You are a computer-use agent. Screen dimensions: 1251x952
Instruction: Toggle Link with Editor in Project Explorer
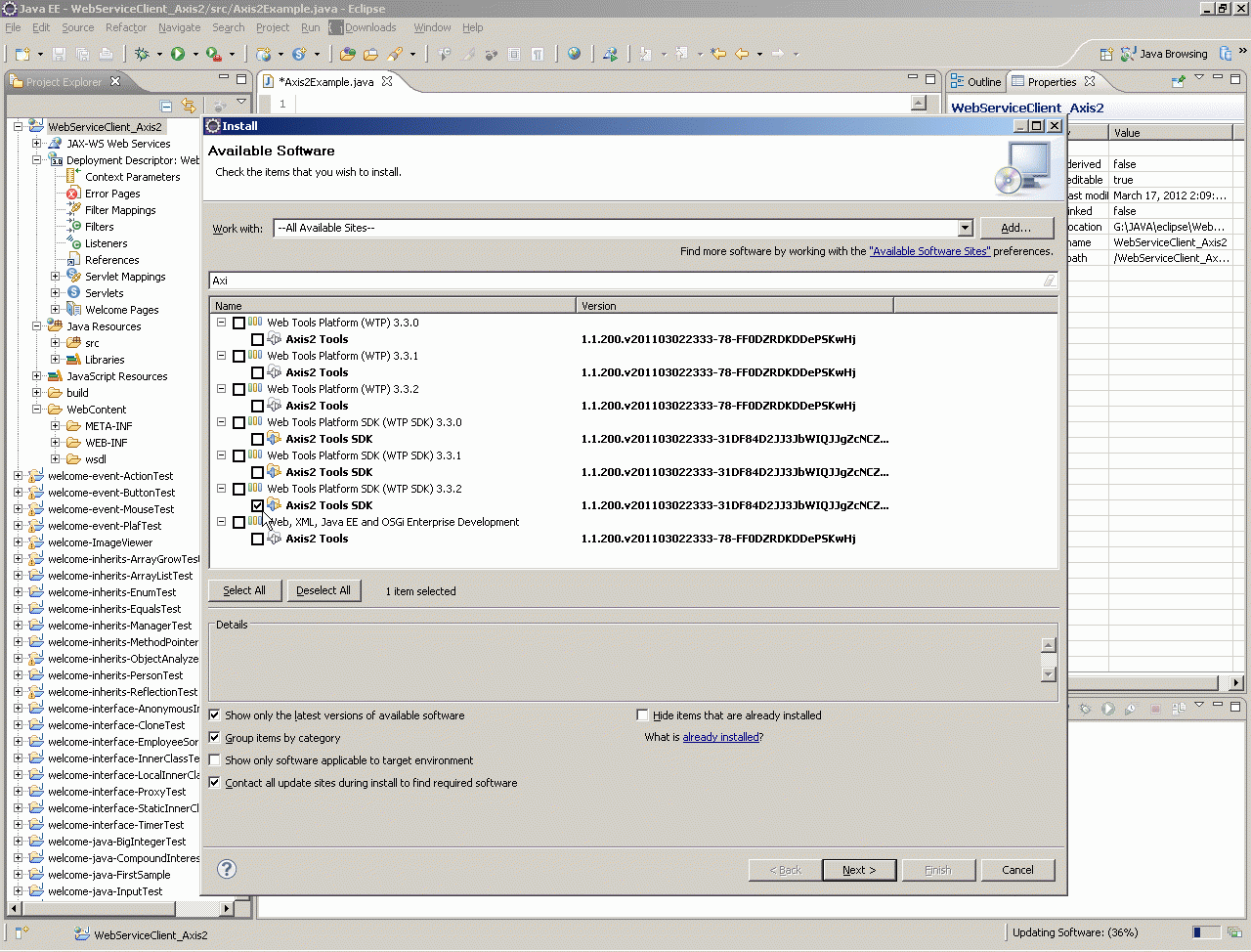click(x=189, y=106)
